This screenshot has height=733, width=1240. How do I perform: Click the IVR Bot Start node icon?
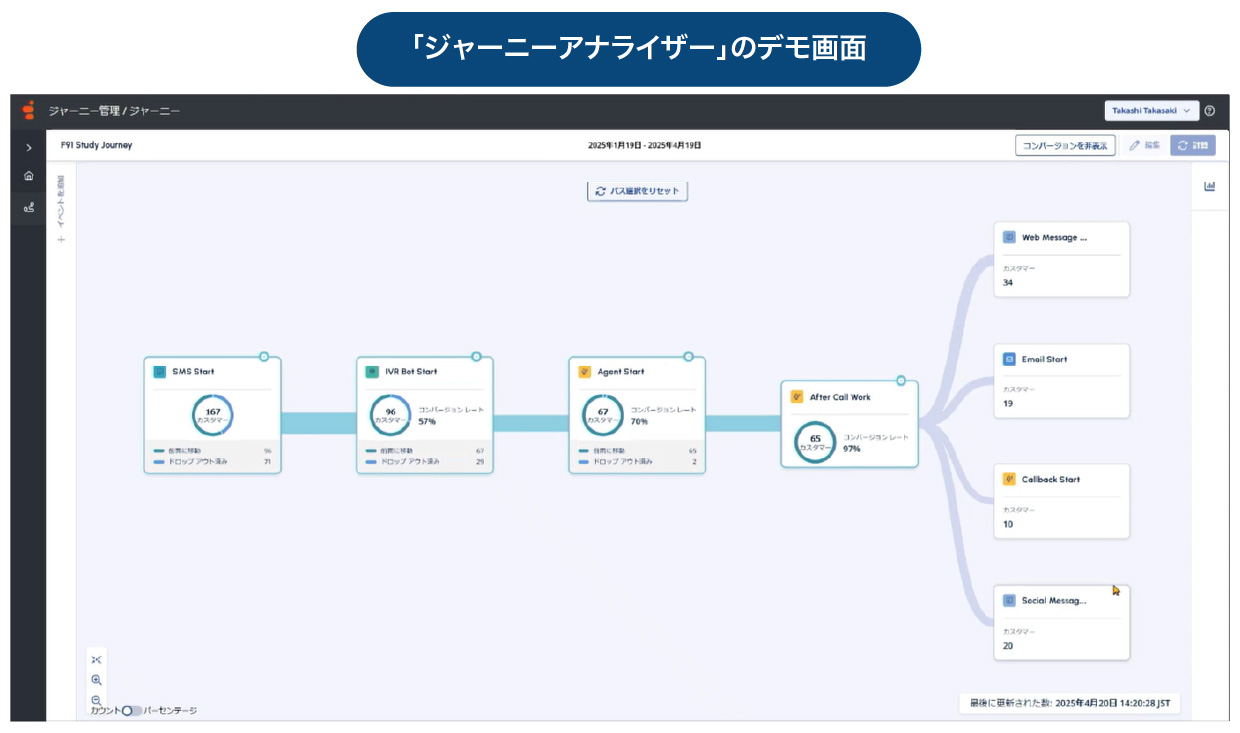click(x=372, y=372)
